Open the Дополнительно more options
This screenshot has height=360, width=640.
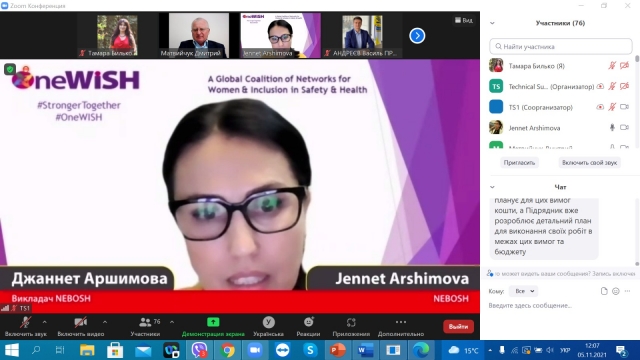pos(401,327)
